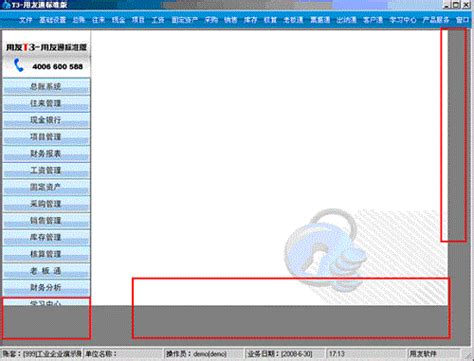Click the phone number 4006 600 588
The height and width of the screenshot is (361, 474).
(57, 67)
